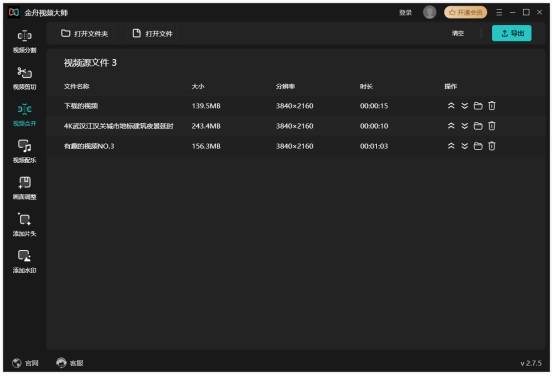Viewport: 553px width, 376px height.
Task: Click 3840×2160 resolution in the 156.3MB row
Action: tap(294, 146)
